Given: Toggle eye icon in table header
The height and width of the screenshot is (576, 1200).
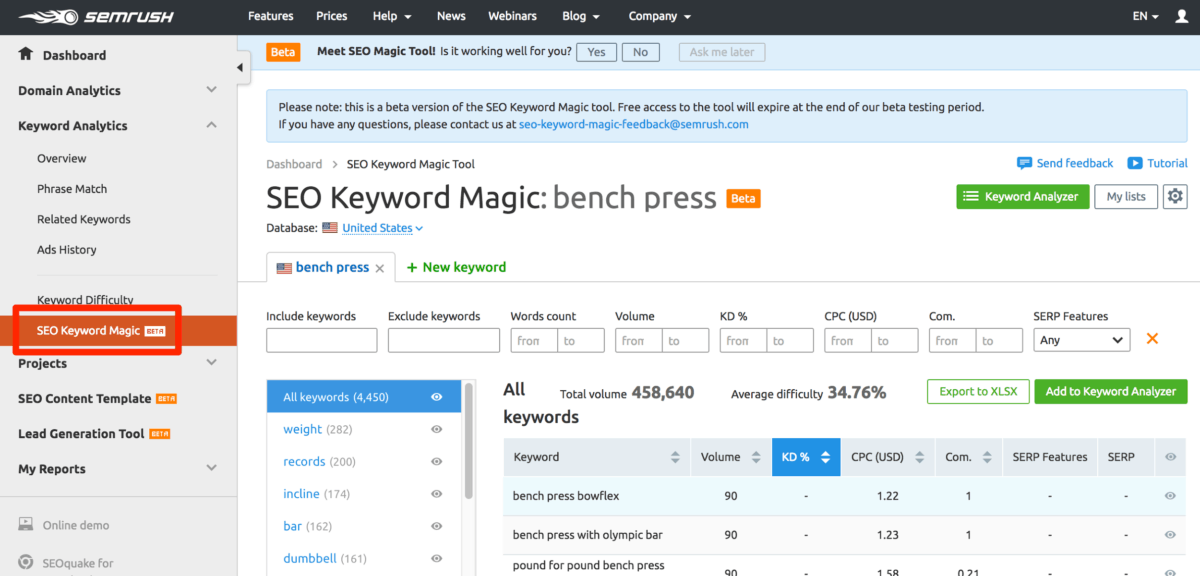Looking at the screenshot, I should point(1171,457).
